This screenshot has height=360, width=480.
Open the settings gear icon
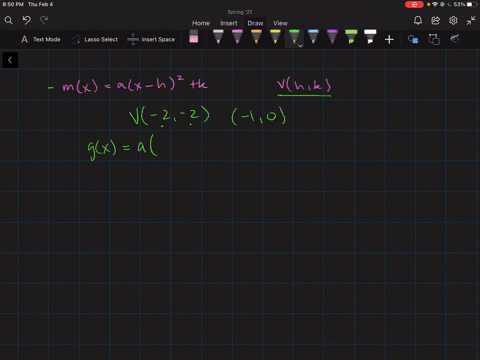(453, 21)
